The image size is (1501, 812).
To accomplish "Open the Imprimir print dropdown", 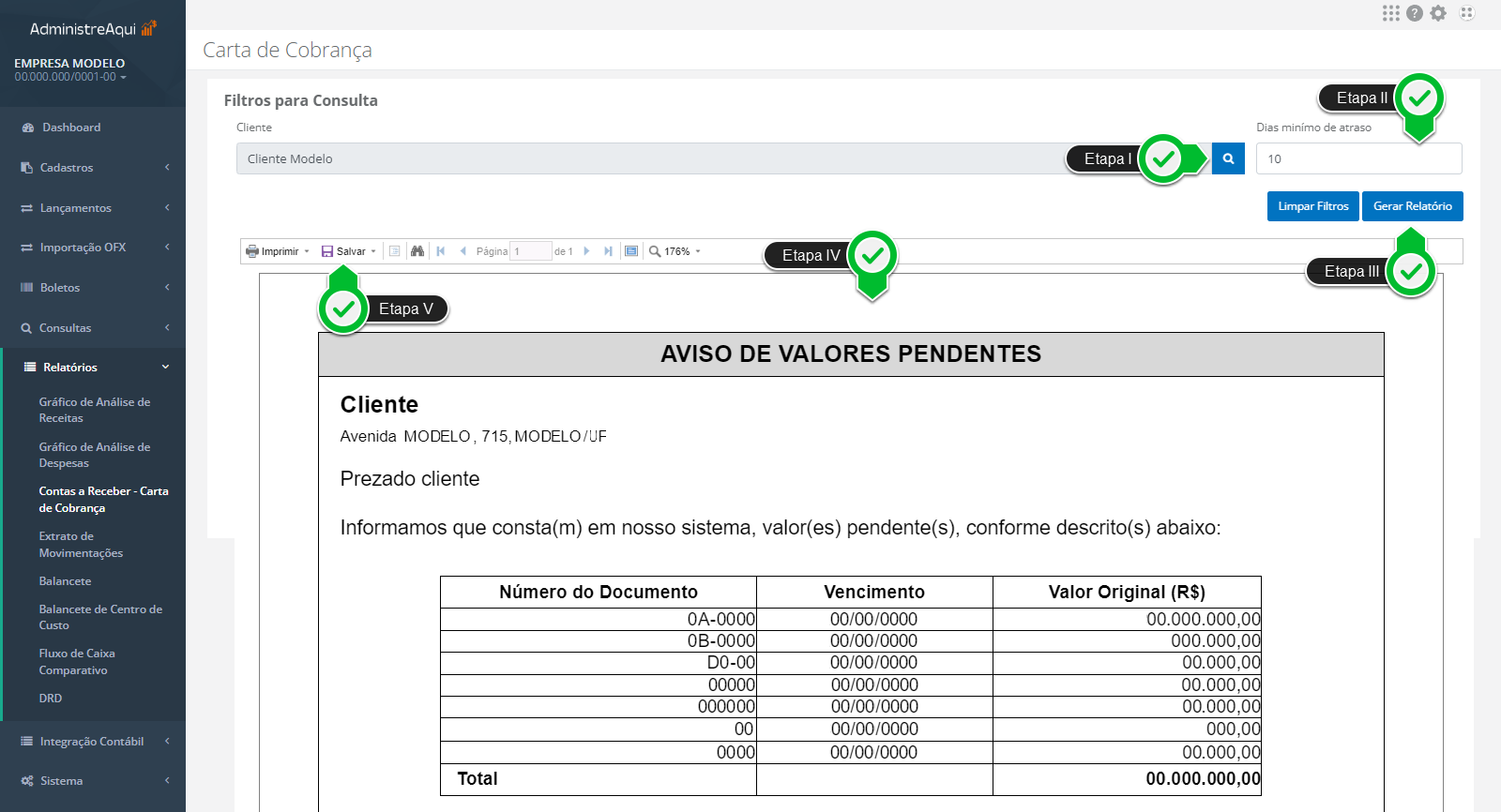I will click(278, 251).
